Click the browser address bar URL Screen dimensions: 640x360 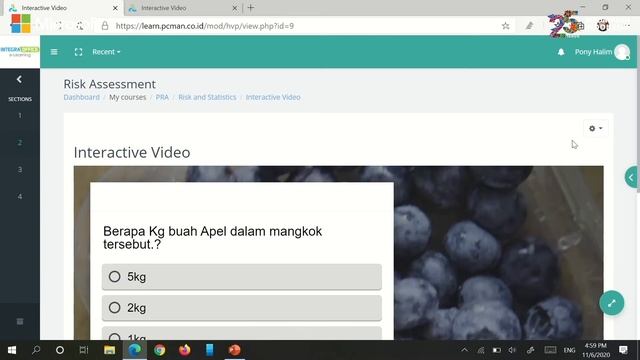click(x=204, y=26)
